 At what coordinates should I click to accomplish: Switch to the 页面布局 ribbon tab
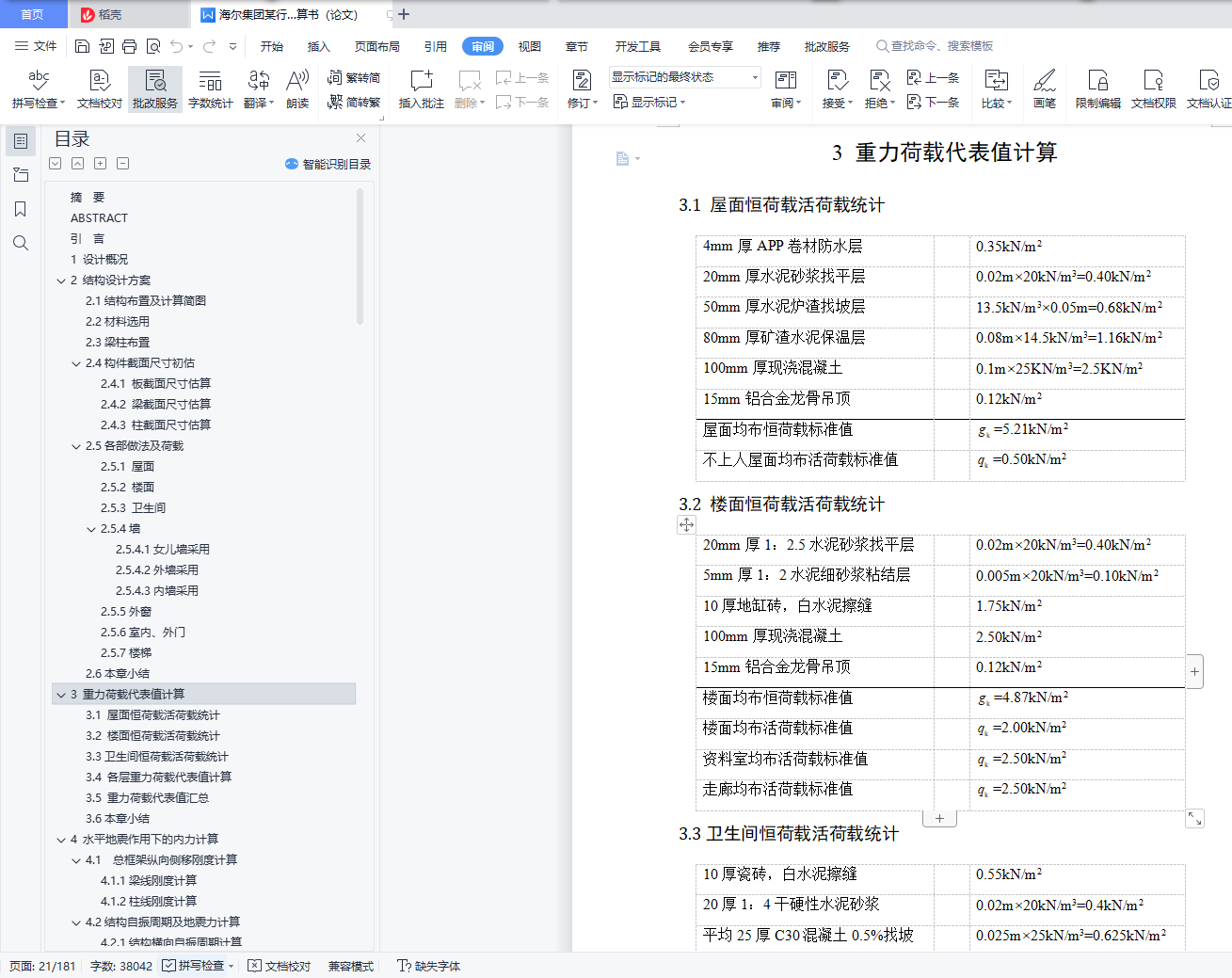377,46
